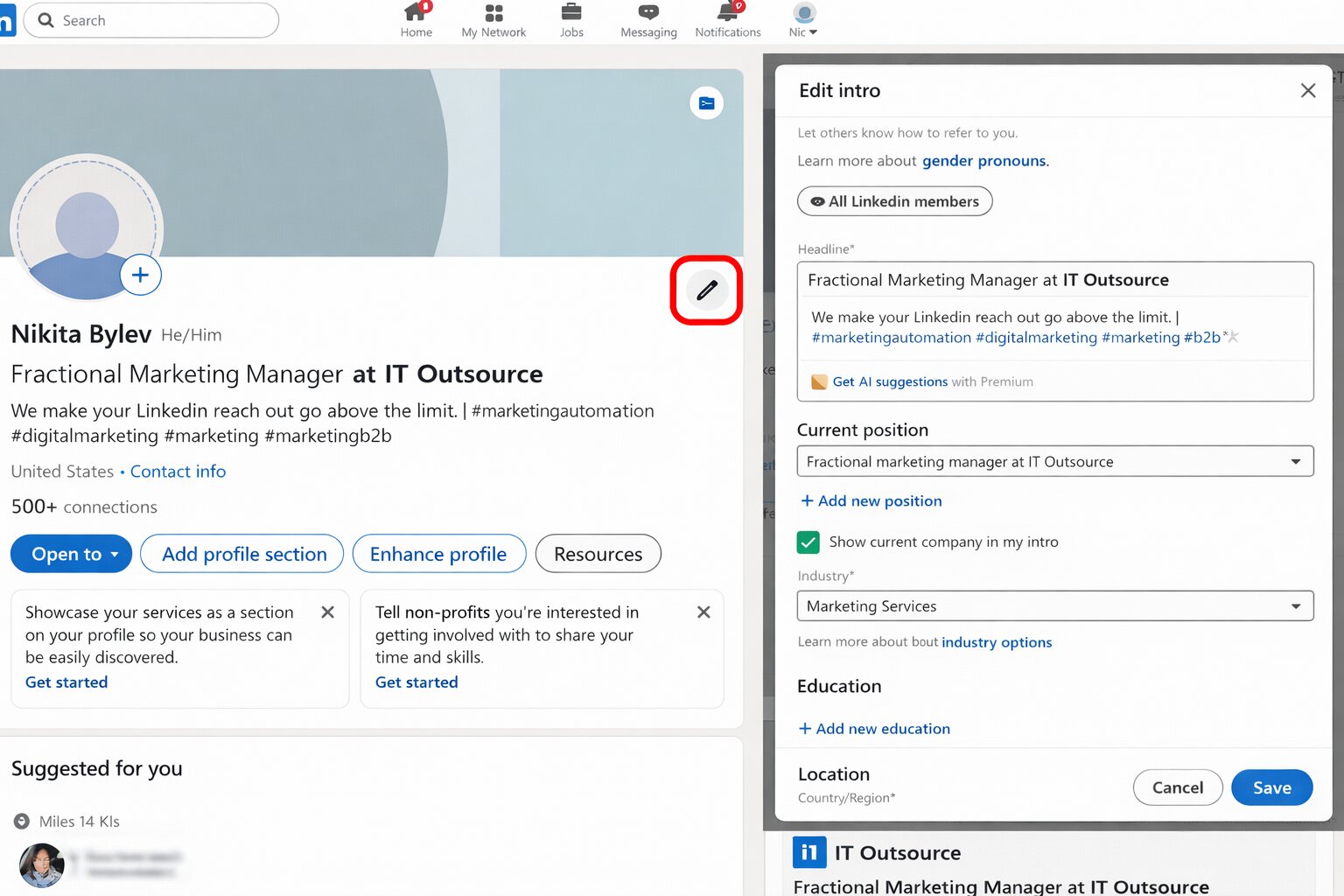This screenshot has width=1344, height=896.
Task: Click Add new education
Action: pos(874,728)
